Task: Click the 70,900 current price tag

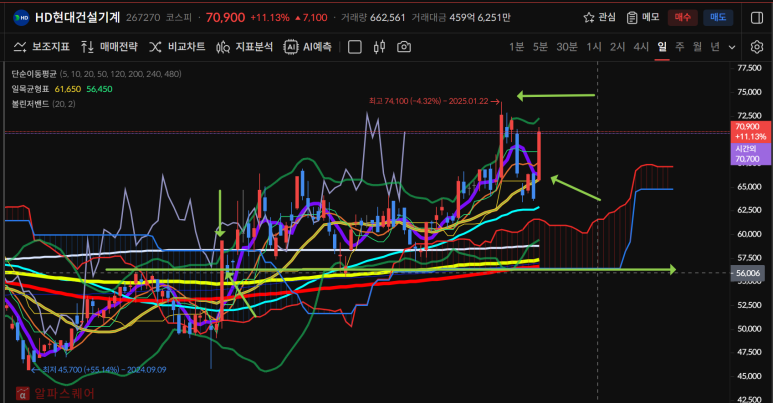Action: tap(750, 132)
